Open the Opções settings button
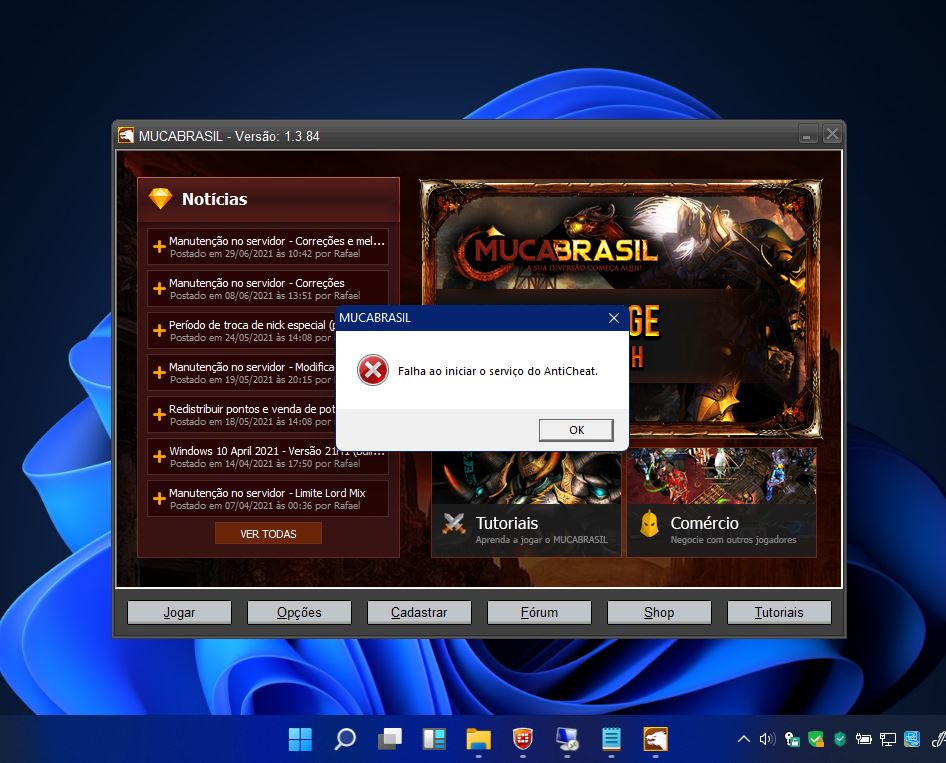The width and height of the screenshot is (946, 763). click(x=299, y=612)
